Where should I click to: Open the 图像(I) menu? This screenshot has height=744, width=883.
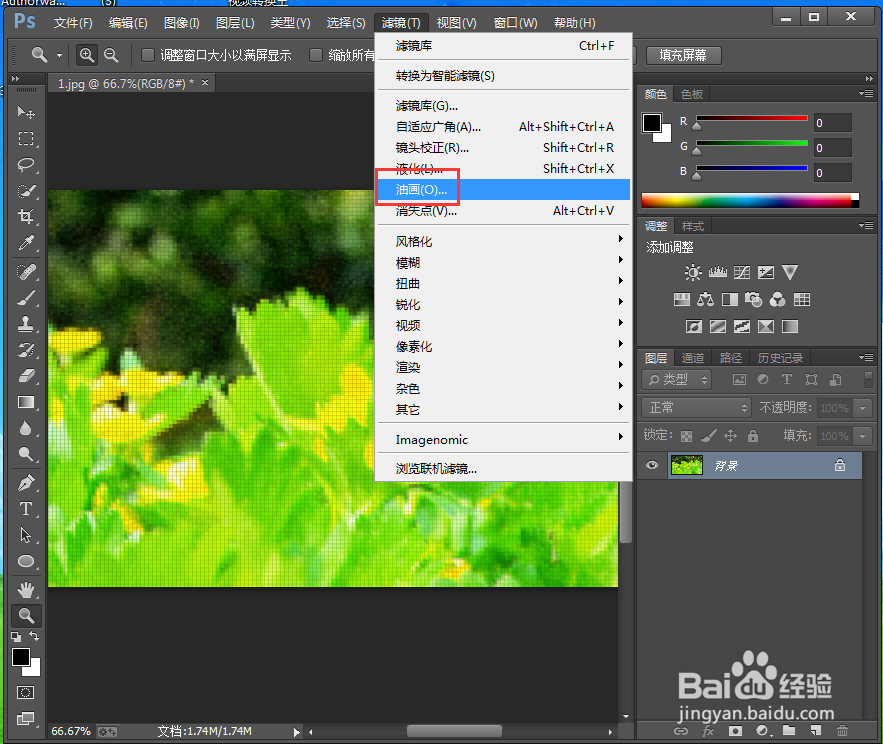pos(181,23)
